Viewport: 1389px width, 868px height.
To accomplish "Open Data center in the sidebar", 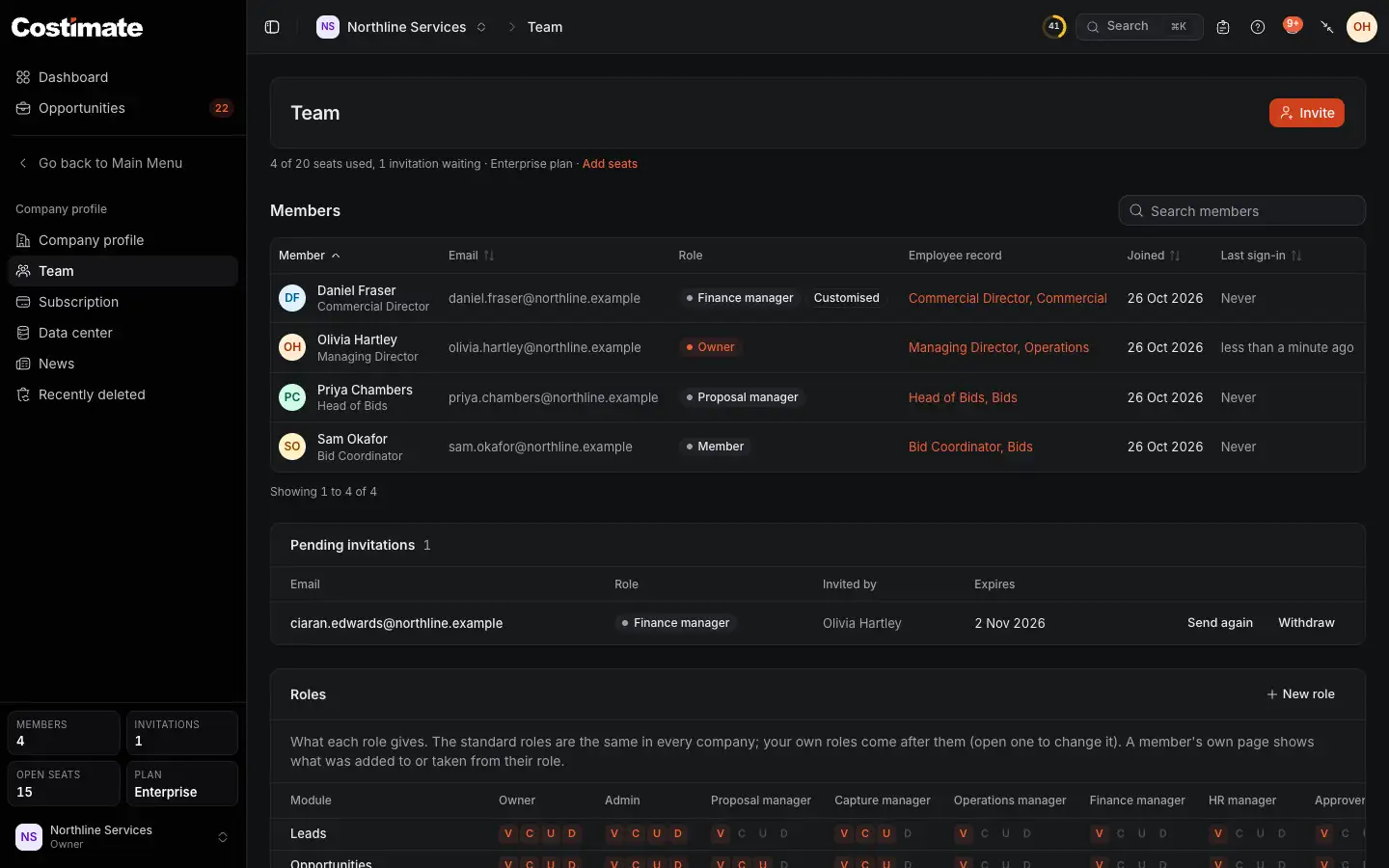I will (x=123, y=333).
